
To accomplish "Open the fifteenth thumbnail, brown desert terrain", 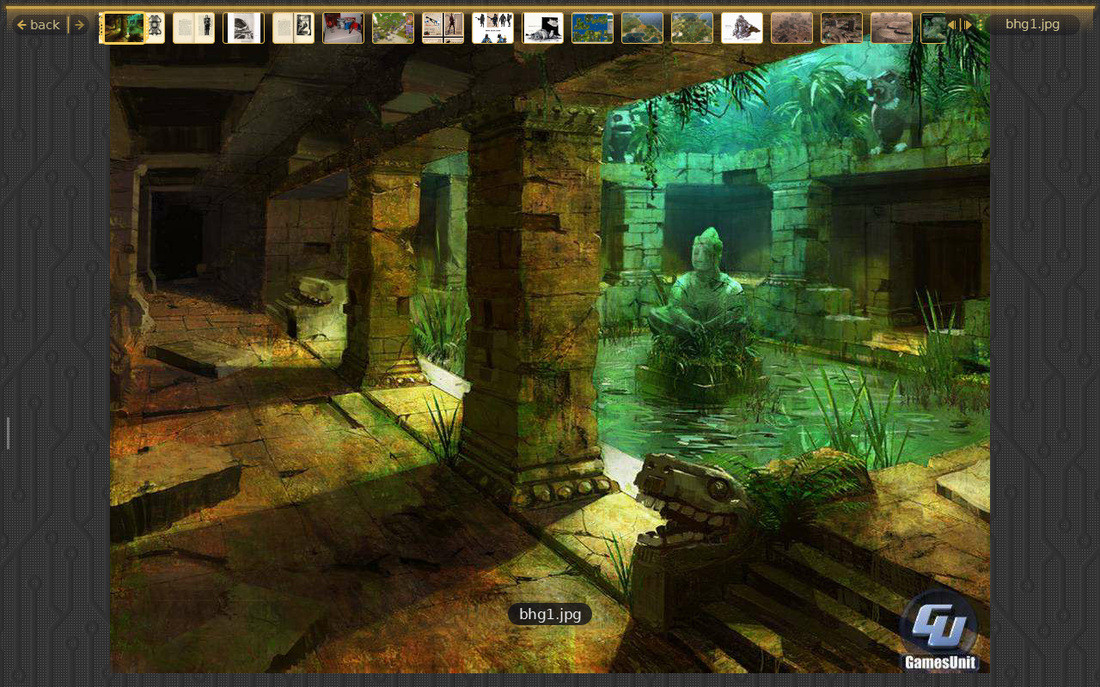I will 791,28.
